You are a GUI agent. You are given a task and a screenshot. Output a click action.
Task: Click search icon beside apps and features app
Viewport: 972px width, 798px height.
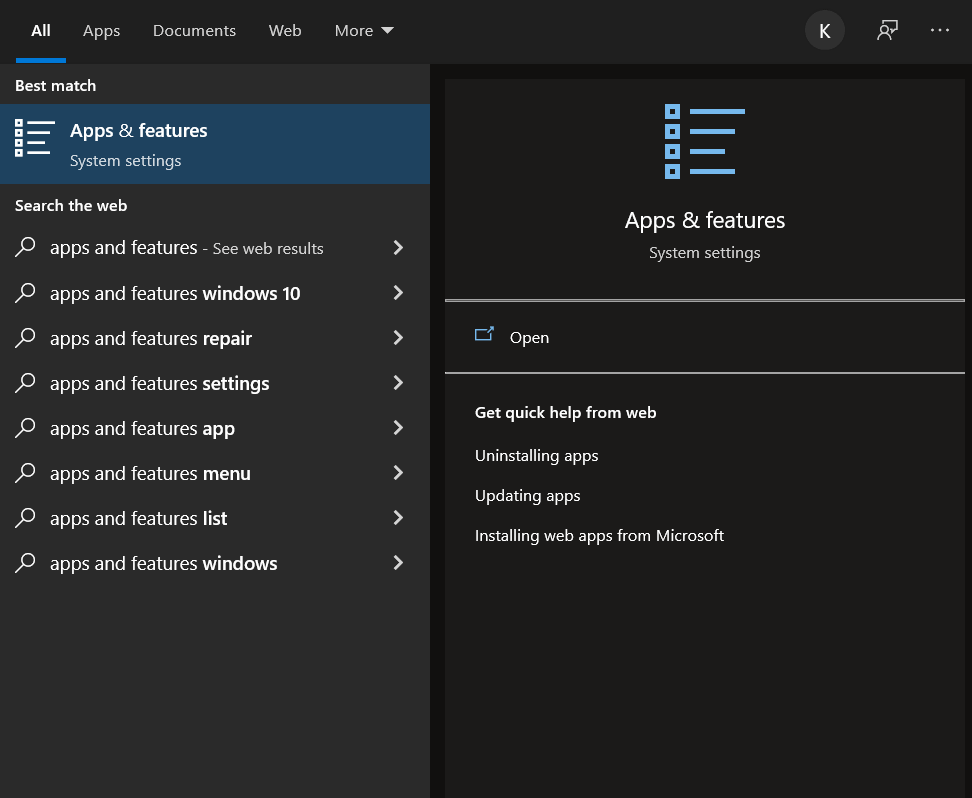tap(25, 428)
